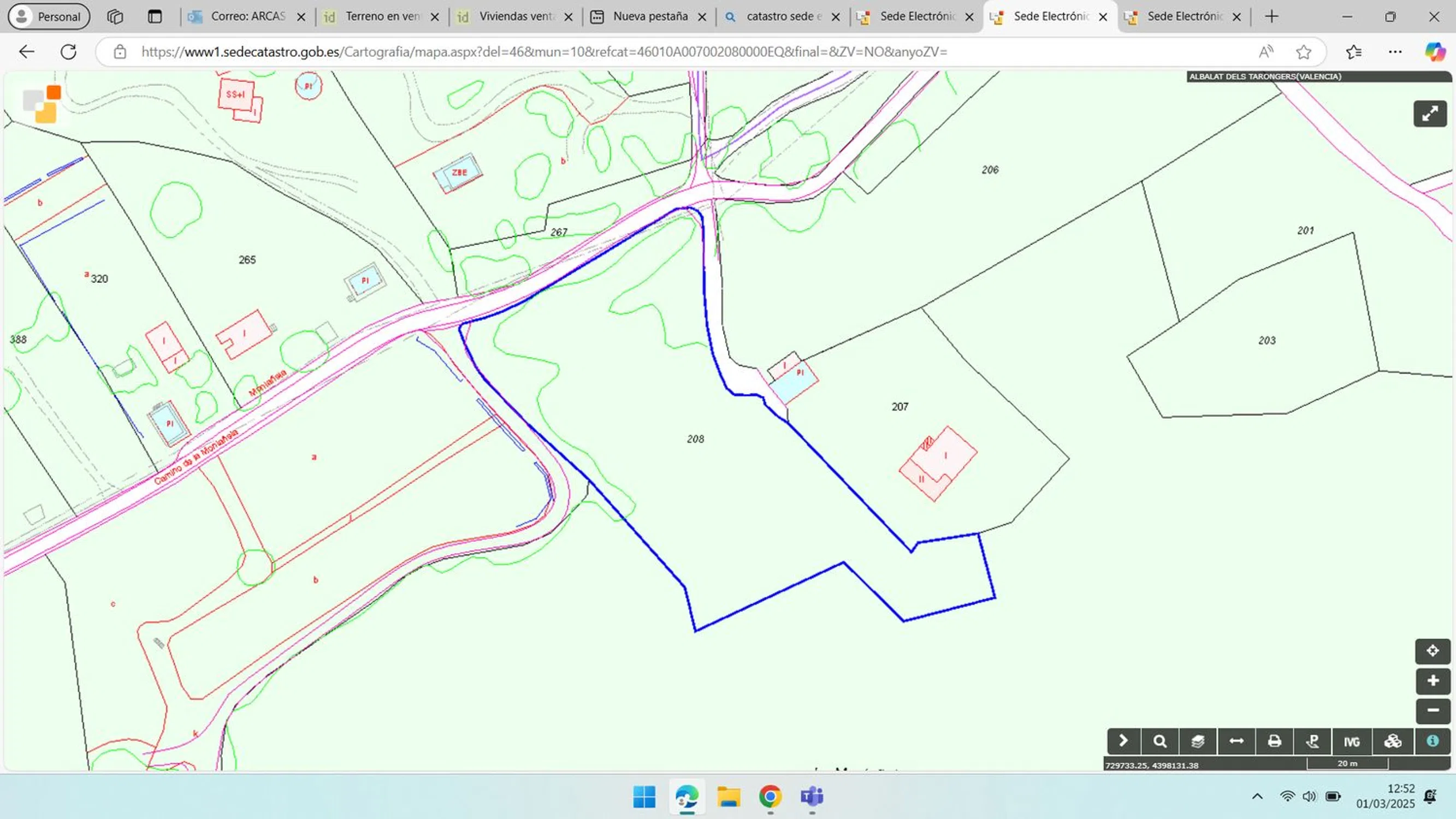Center map with crosshair locate button
This screenshot has width=1456, height=819.
(x=1433, y=651)
